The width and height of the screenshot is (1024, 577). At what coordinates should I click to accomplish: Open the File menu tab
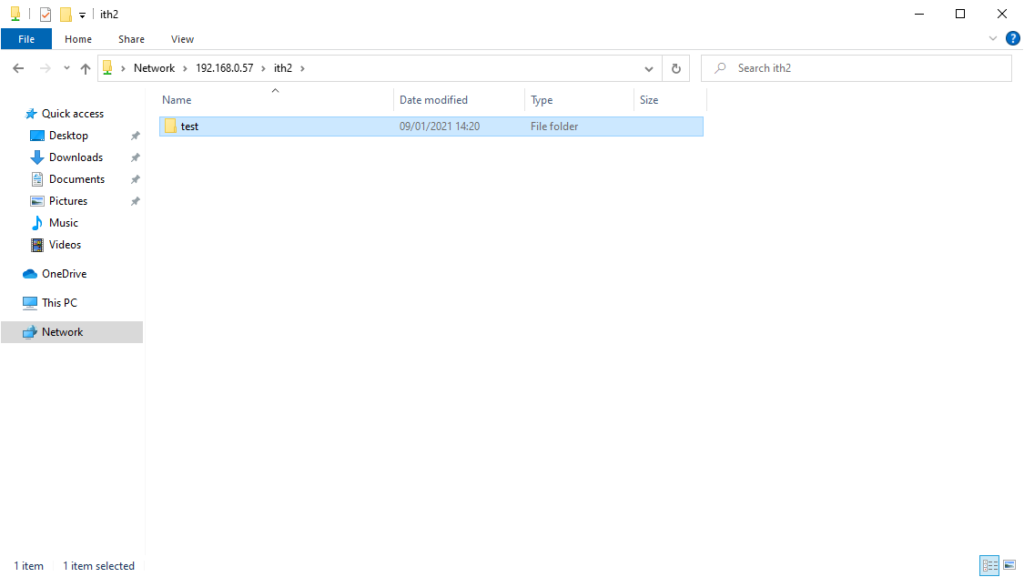pos(26,39)
